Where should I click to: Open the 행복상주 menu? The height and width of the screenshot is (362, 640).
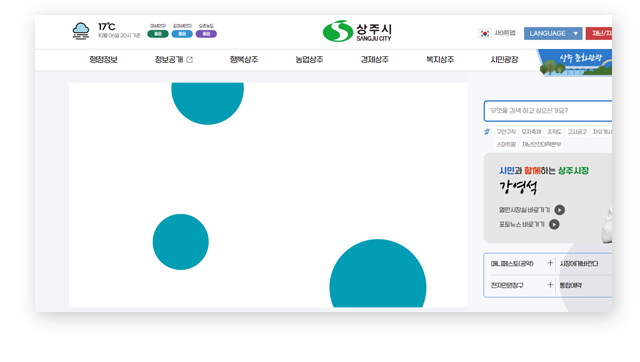(x=244, y=60)
